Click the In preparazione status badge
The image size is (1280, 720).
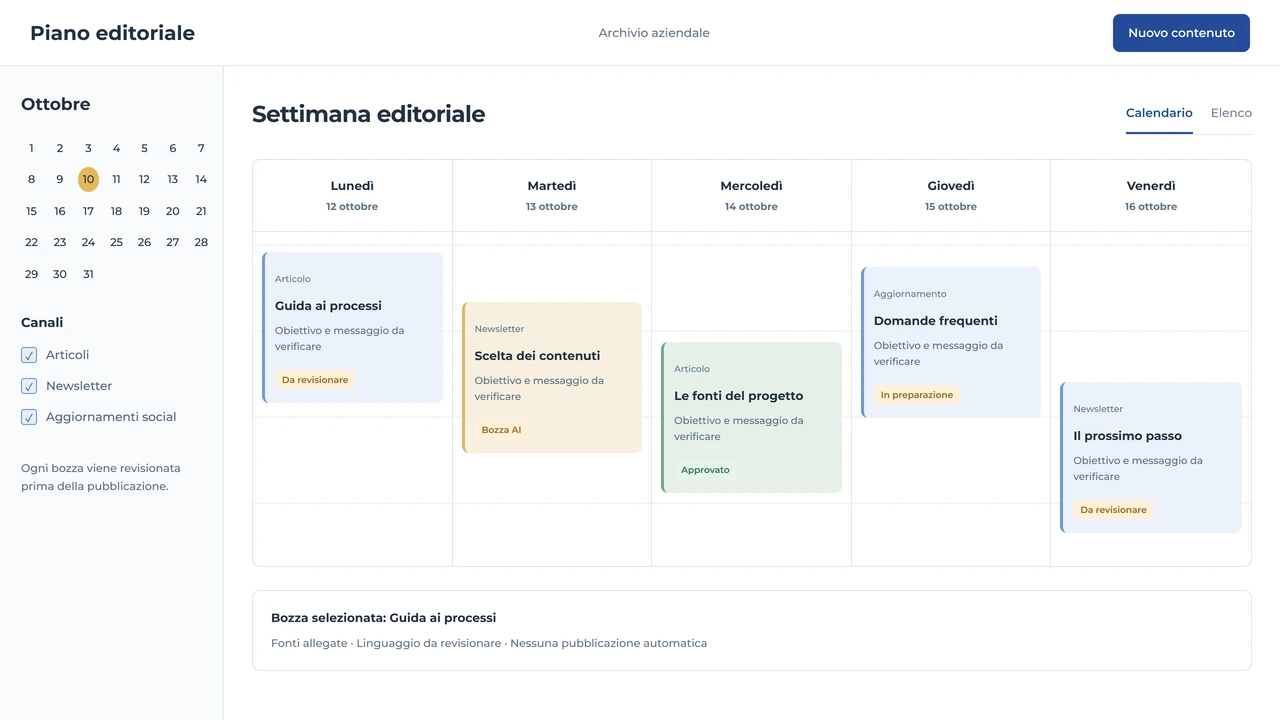click(917, 395)
